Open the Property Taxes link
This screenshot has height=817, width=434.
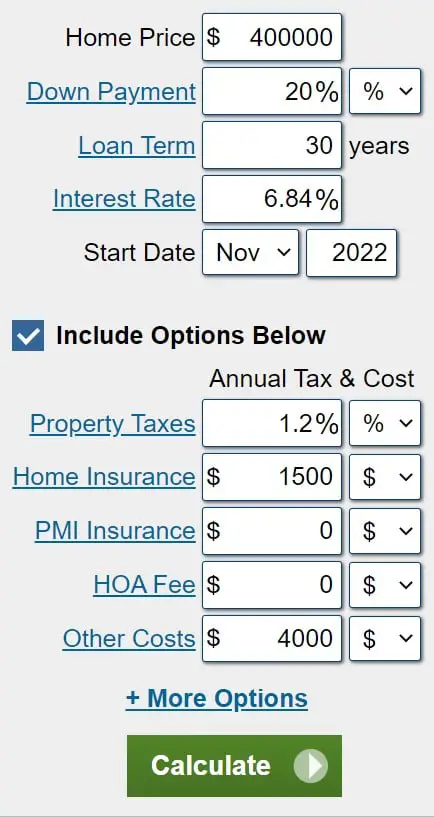click(x=113, y=424)
